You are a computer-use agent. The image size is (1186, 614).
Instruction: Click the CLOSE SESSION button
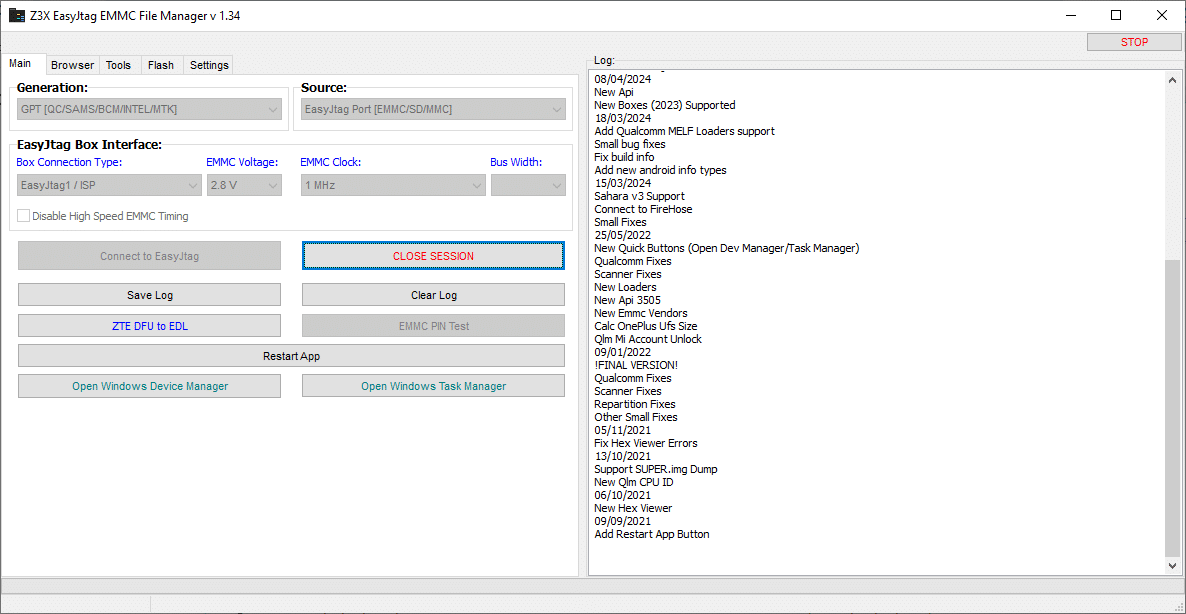(433, 256)
